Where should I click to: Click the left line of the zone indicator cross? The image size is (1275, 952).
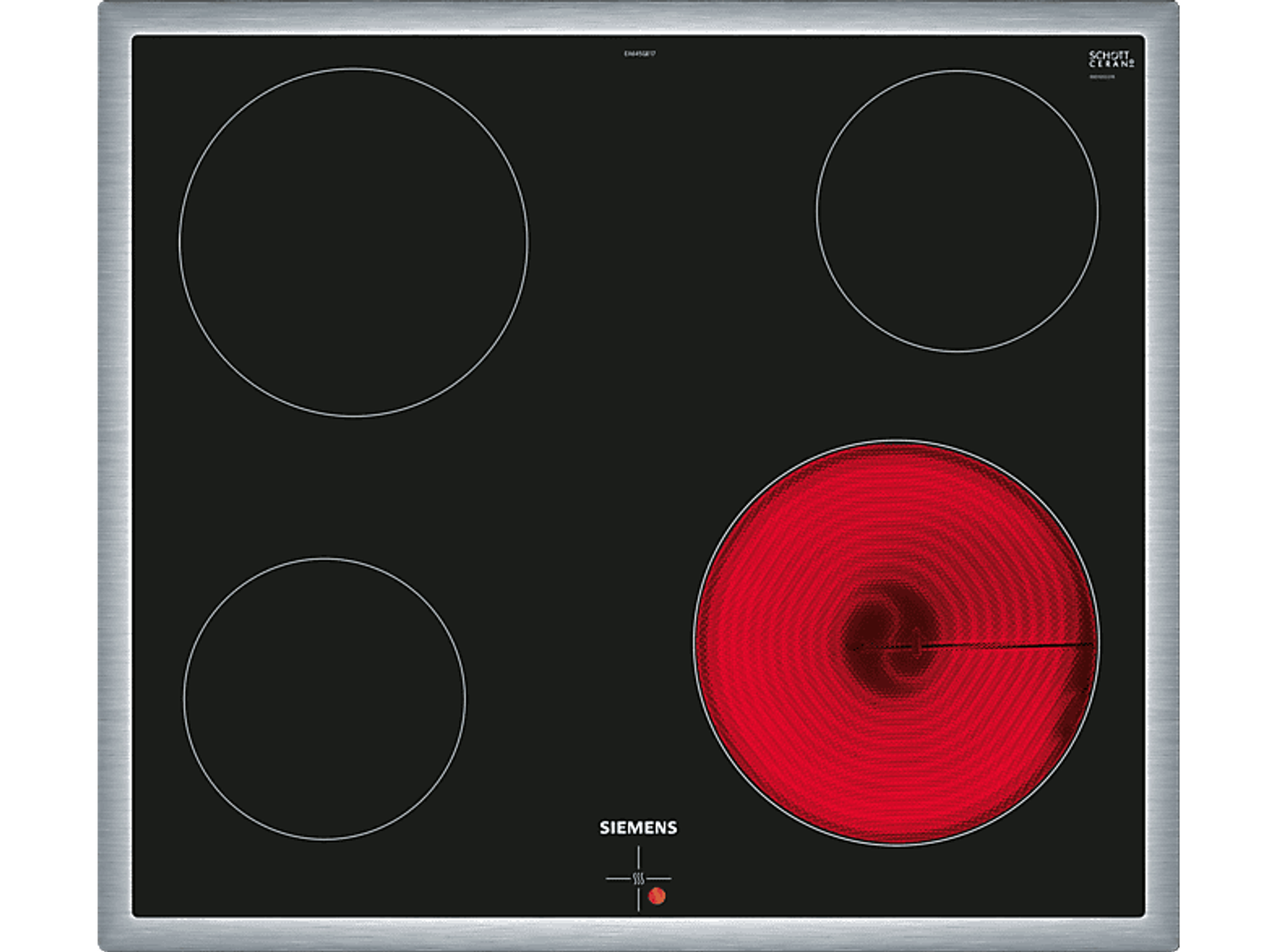(x=617, y=878)
